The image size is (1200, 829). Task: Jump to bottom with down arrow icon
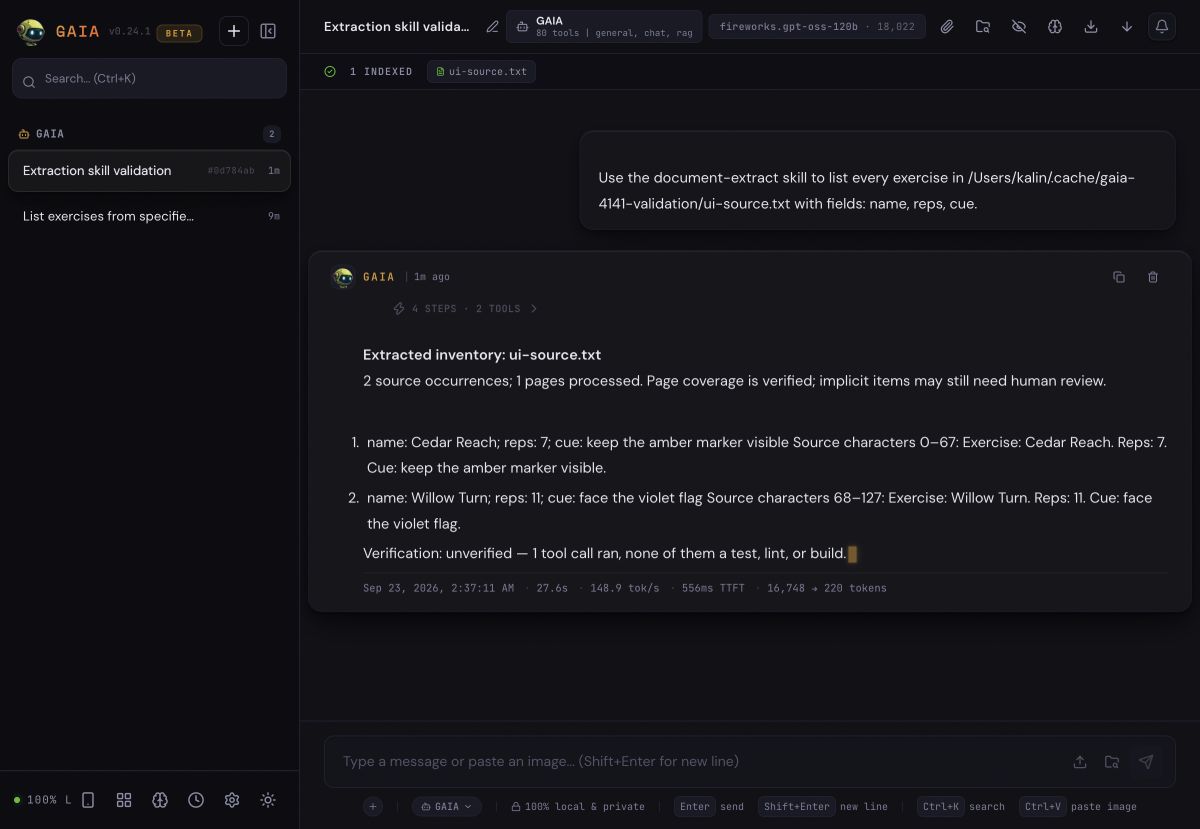point(1127,27)
